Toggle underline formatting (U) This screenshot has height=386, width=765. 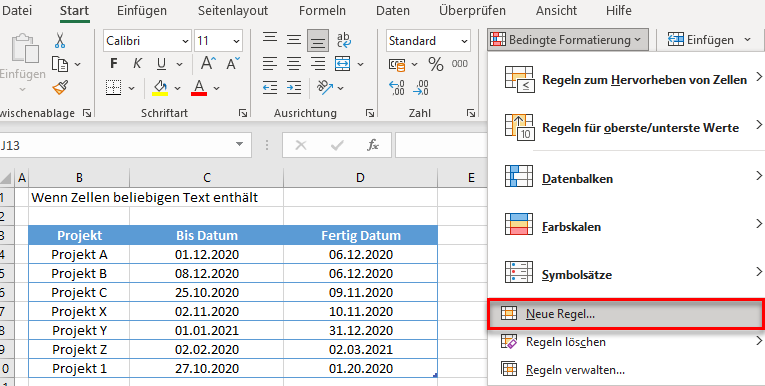pos(161,64)
